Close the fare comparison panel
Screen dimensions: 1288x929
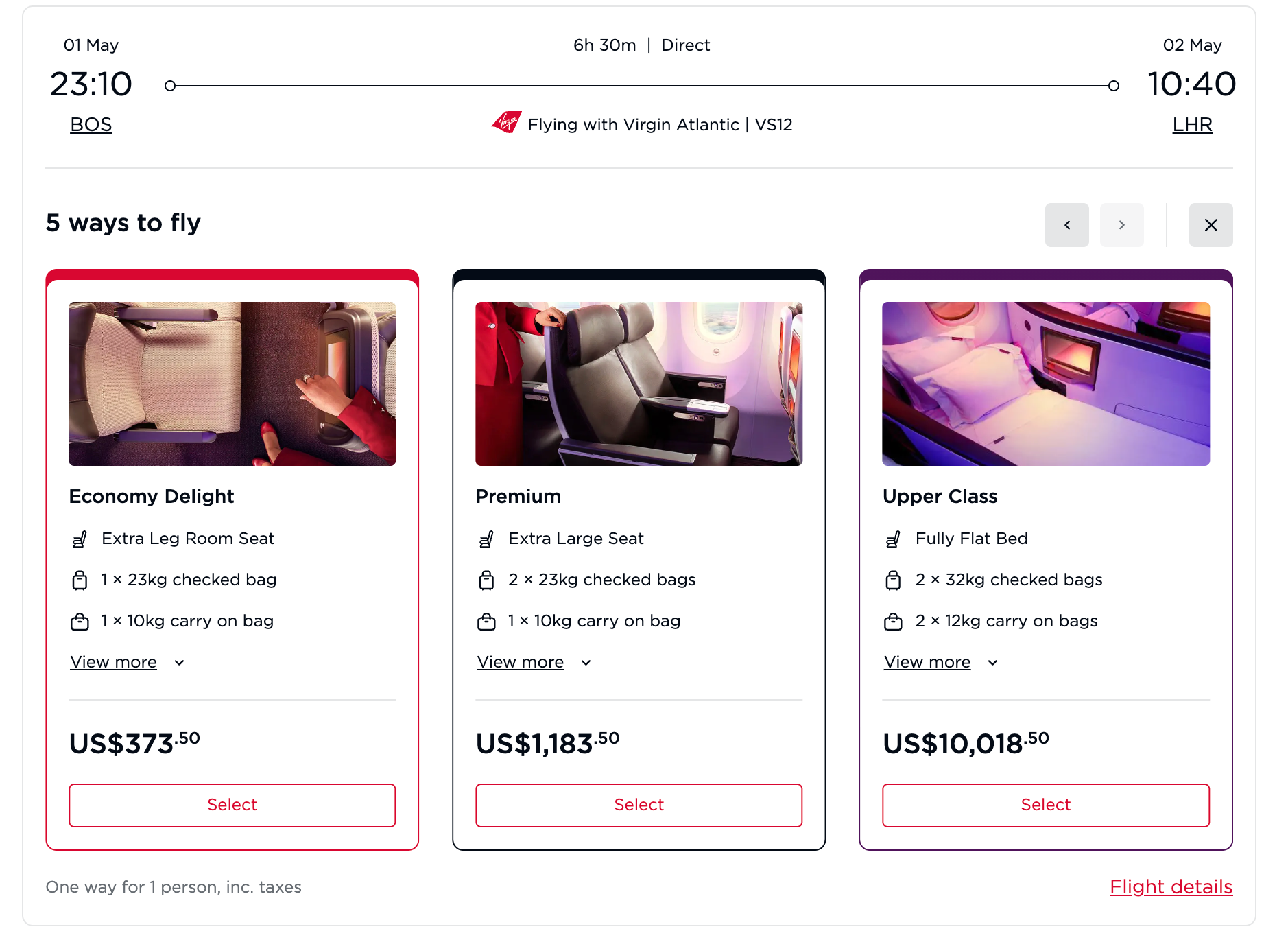click(1211, 225)
